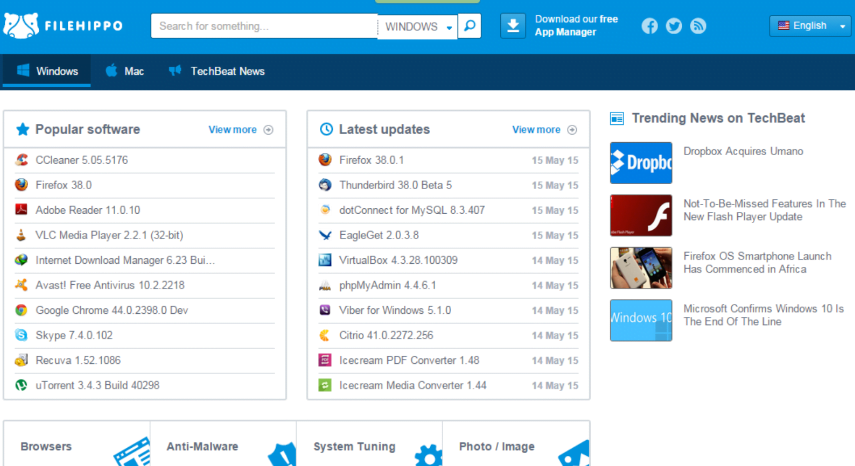Viewport: 855px width, 466px height.
Task: Open the Anti-Malware category
Action: point(224,444)
